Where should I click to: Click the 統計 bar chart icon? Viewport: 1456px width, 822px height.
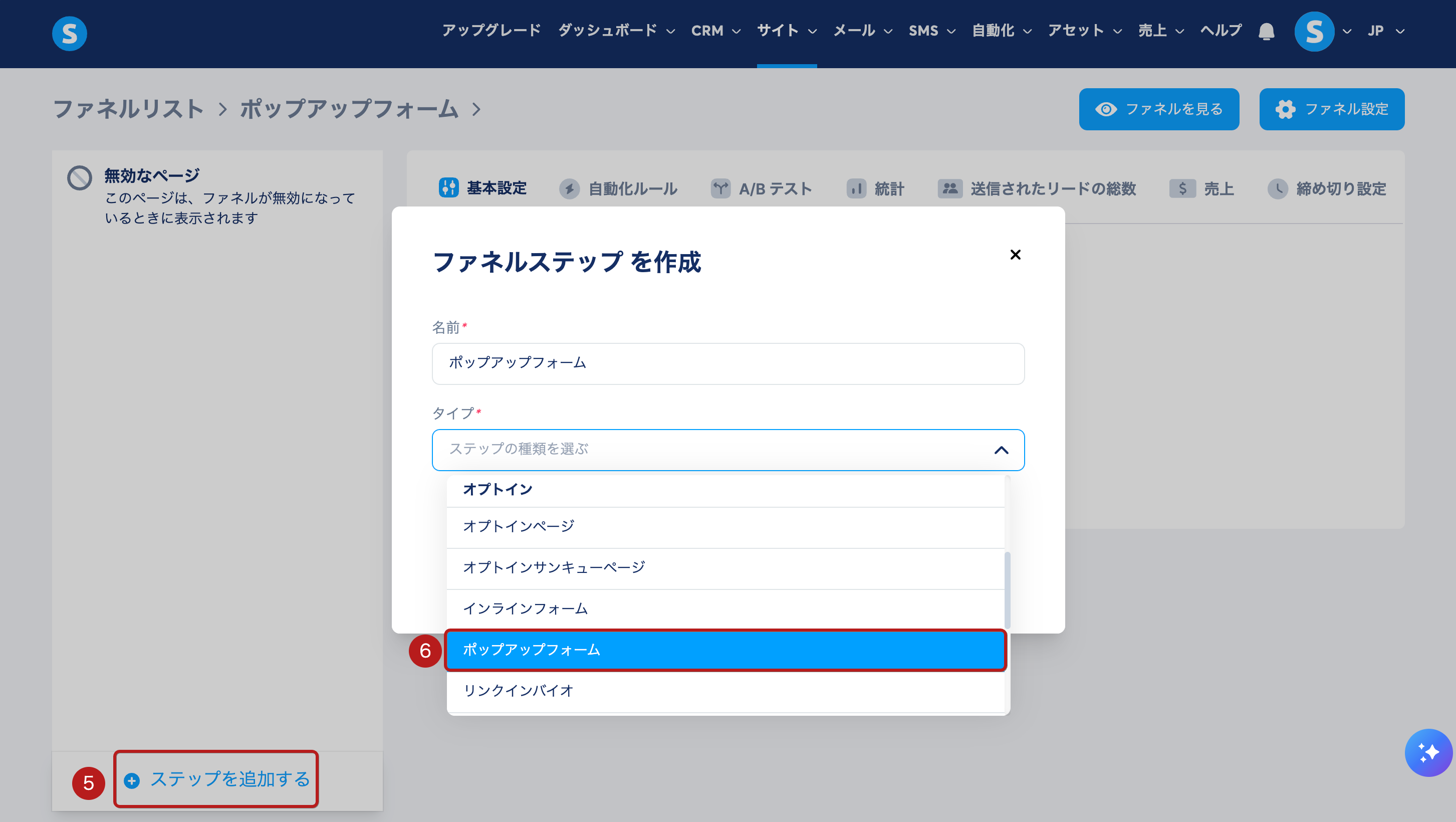tap(856, 188)
